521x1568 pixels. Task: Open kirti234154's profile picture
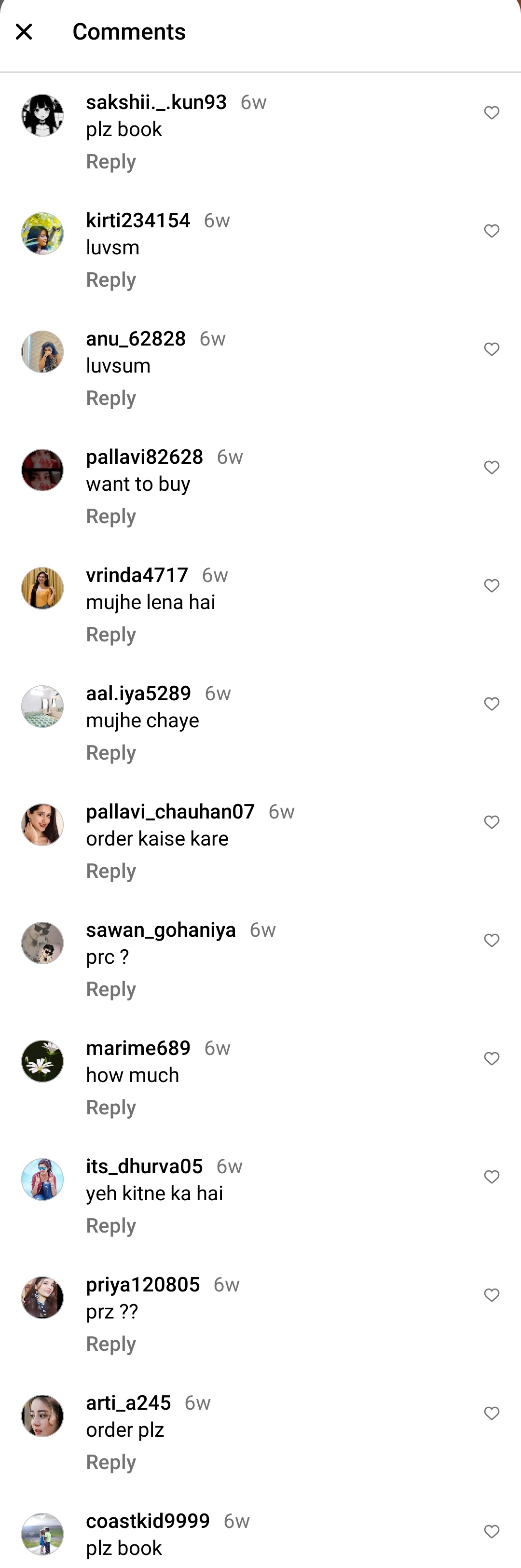tap(42, 233)
